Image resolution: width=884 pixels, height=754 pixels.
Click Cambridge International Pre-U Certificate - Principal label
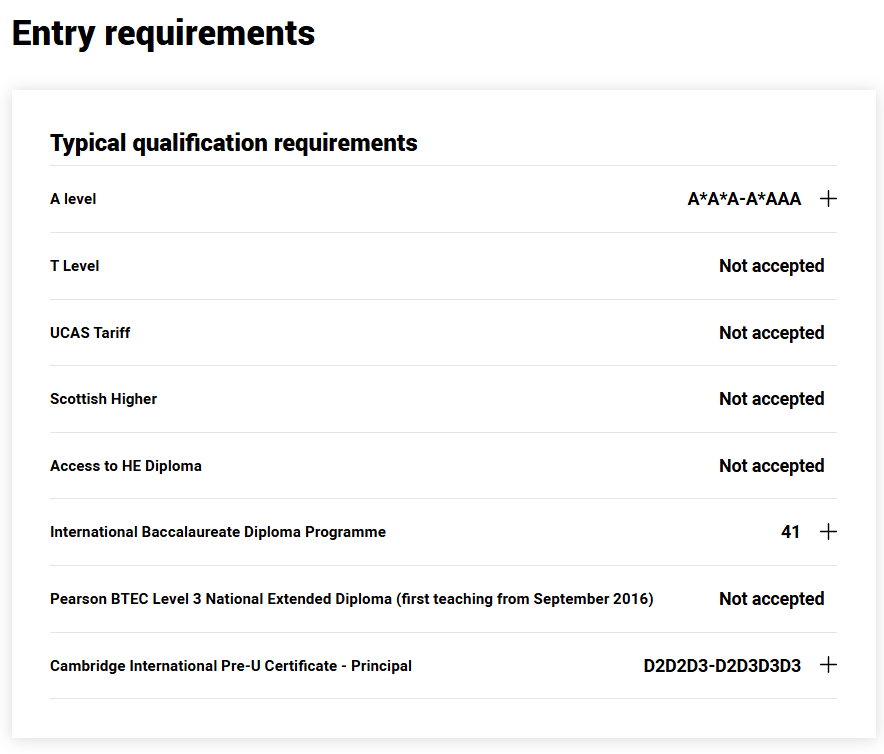[x=231, y=665]
